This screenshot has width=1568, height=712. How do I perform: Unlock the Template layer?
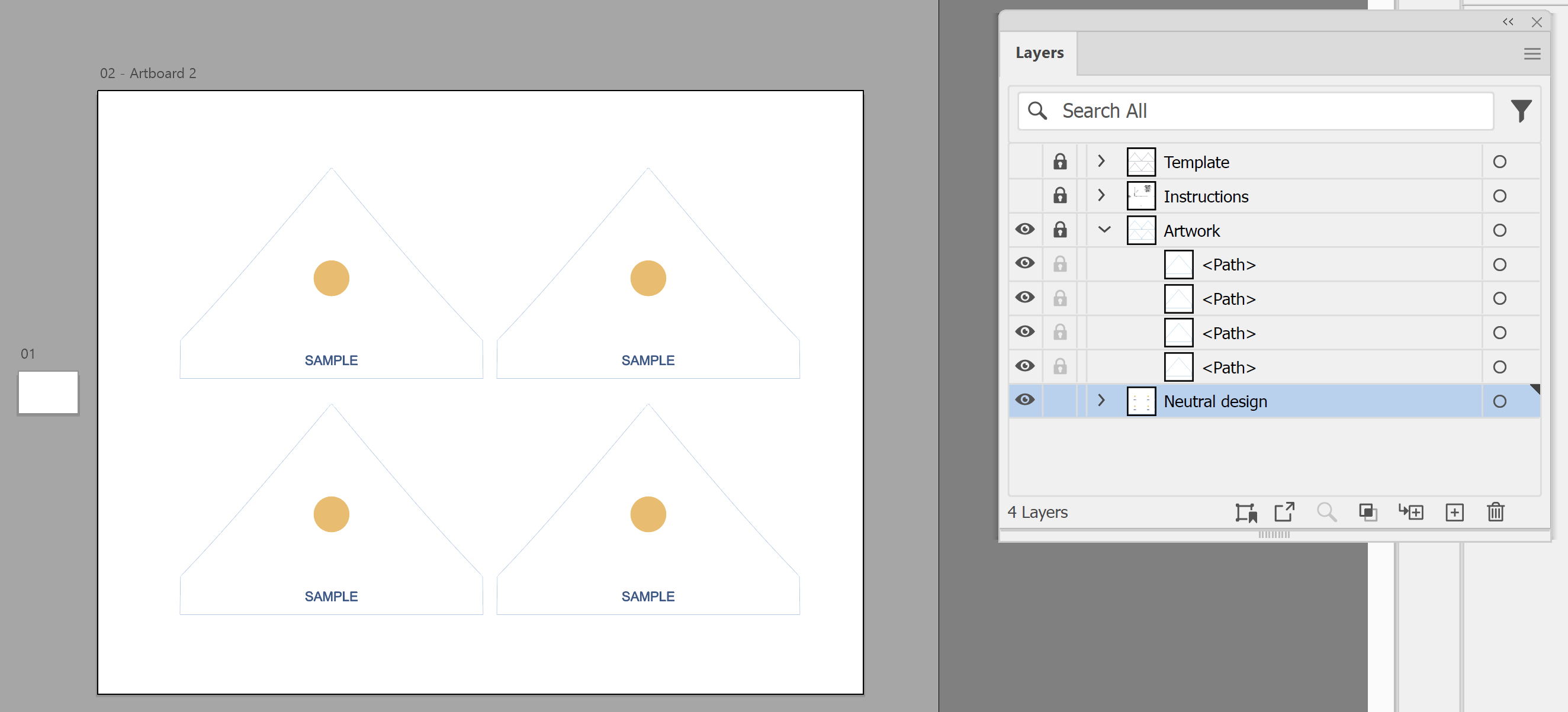[1060, 162]
